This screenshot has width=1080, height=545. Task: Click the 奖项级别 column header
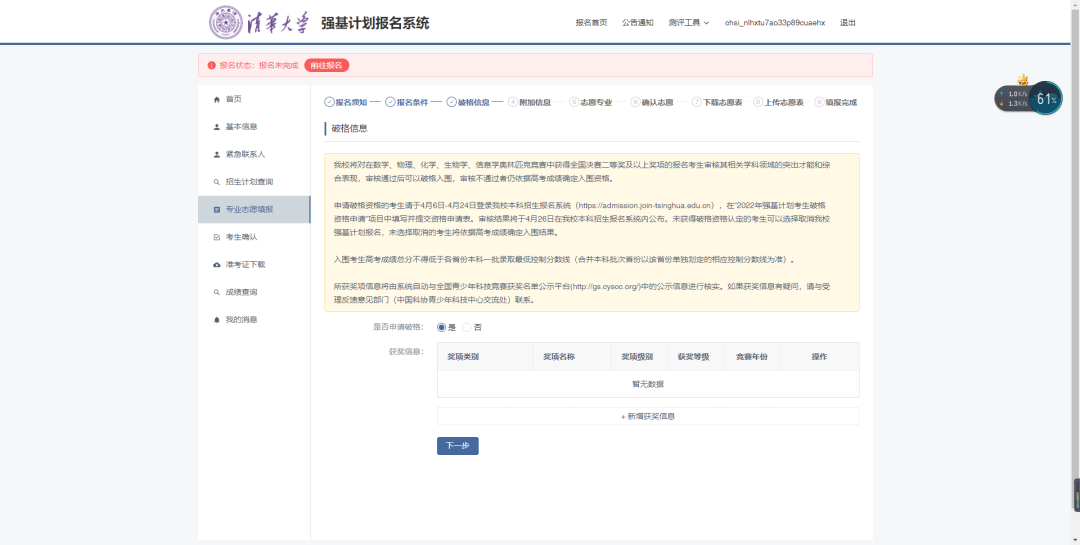tap(637, 357)
